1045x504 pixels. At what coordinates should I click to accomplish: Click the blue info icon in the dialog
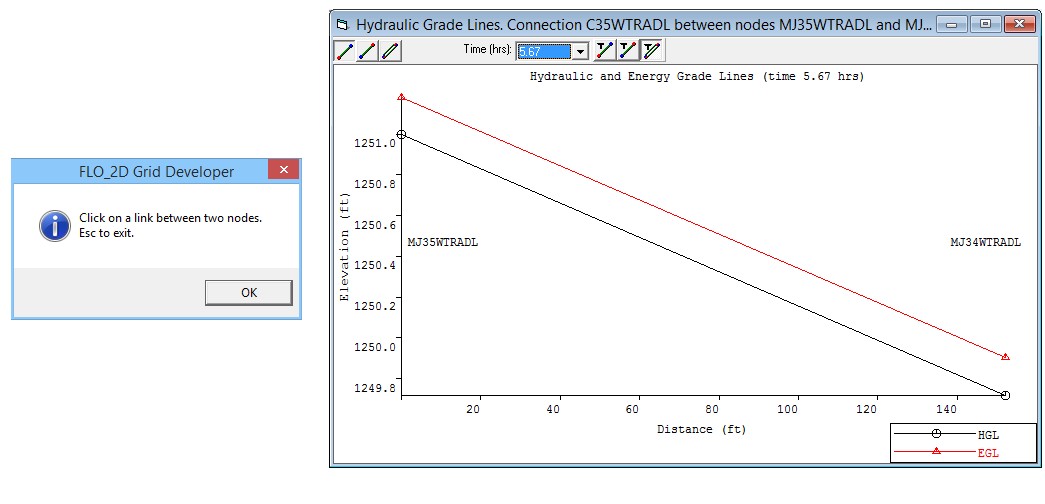point(54,225)
